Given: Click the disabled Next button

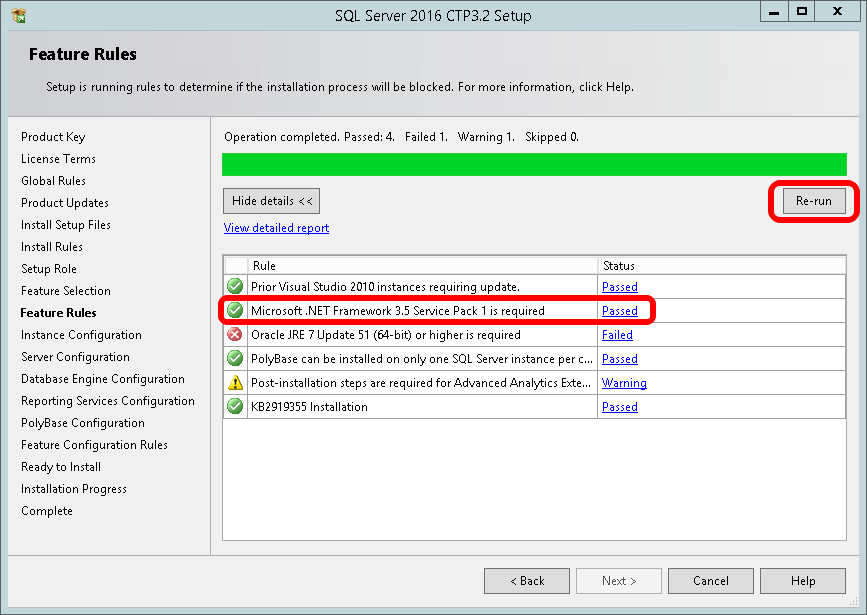Looking at the screenshot, I should (619, 581).
